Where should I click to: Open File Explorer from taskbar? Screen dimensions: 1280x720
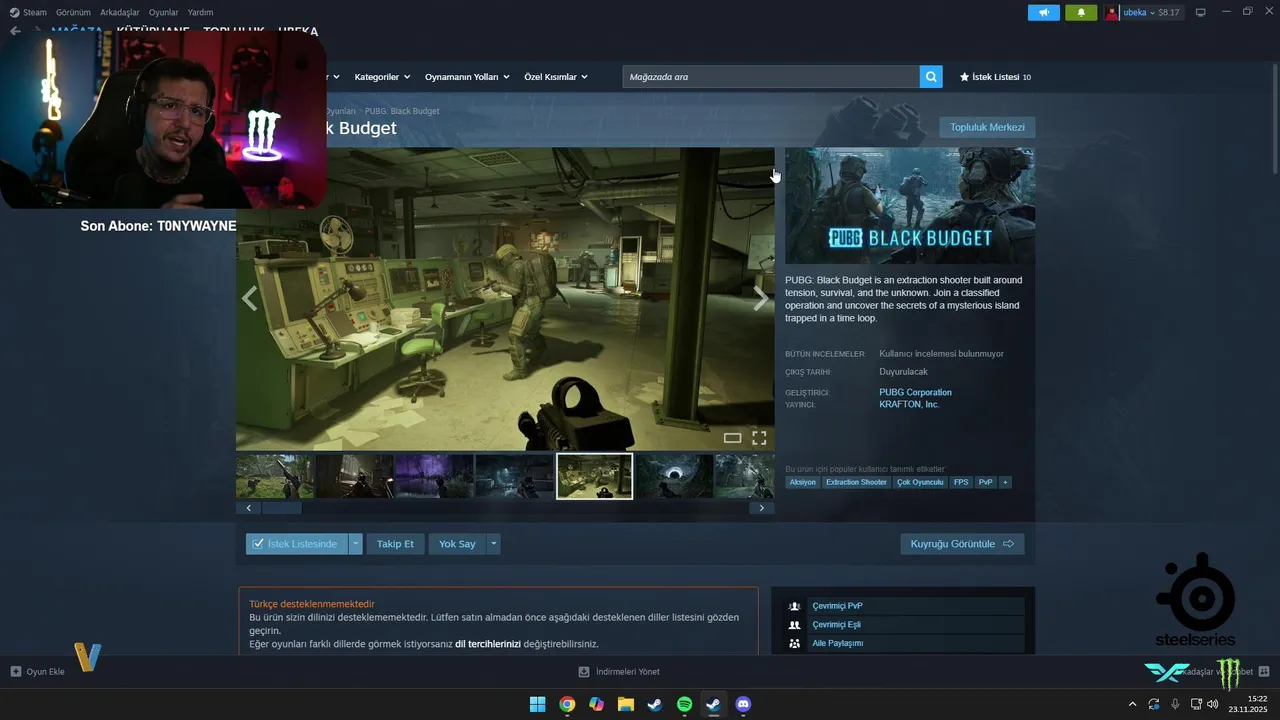point(625,704)
